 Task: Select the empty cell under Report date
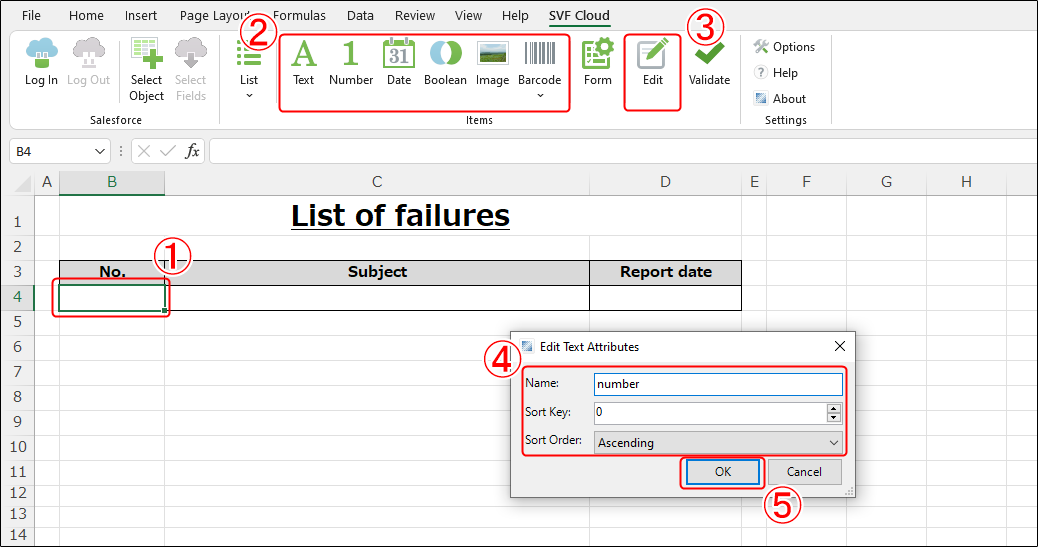click(665, 298)
